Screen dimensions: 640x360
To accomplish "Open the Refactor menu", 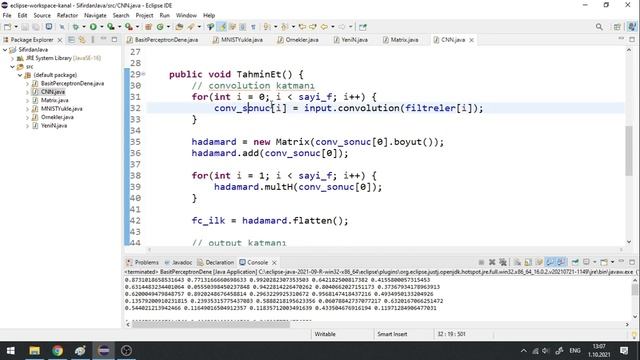I will click(67, 16).
